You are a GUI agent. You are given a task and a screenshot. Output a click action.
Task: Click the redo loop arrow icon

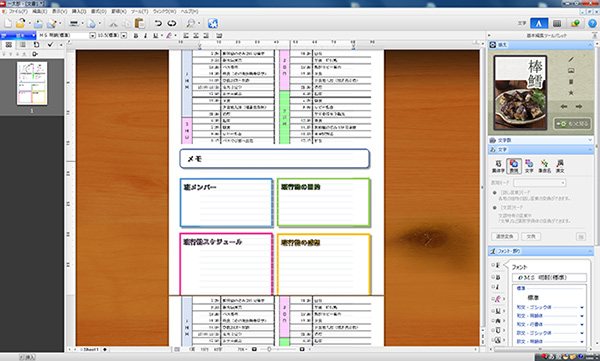click(172, 23)
